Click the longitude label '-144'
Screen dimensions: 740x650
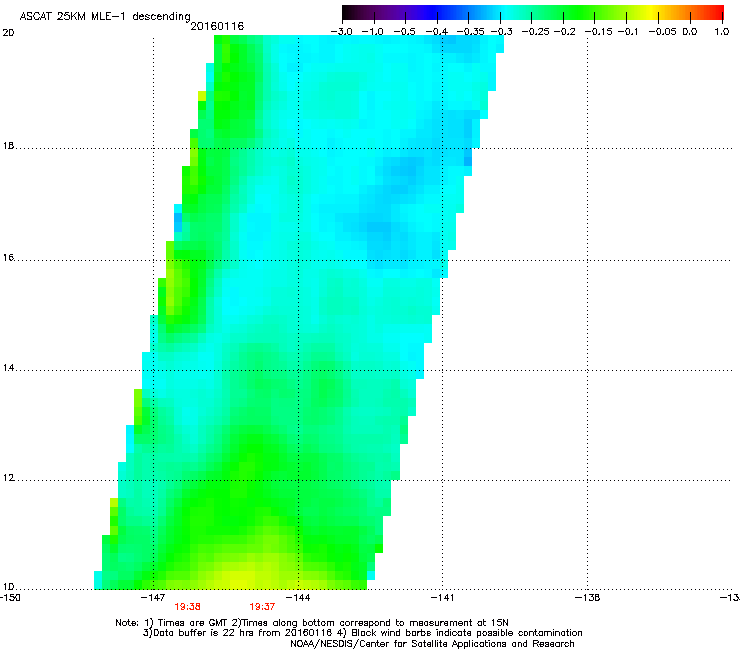[x=298, y=598]
